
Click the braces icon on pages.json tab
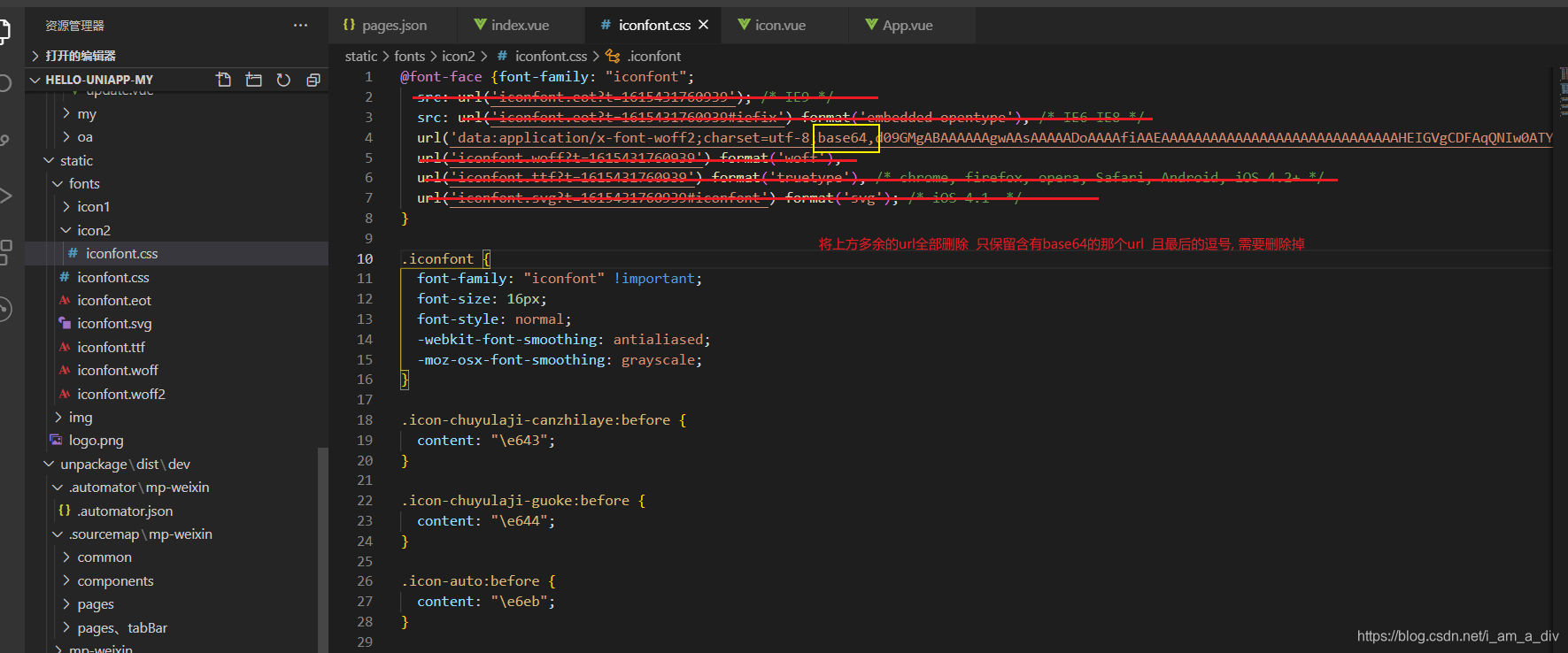(349, 25)
